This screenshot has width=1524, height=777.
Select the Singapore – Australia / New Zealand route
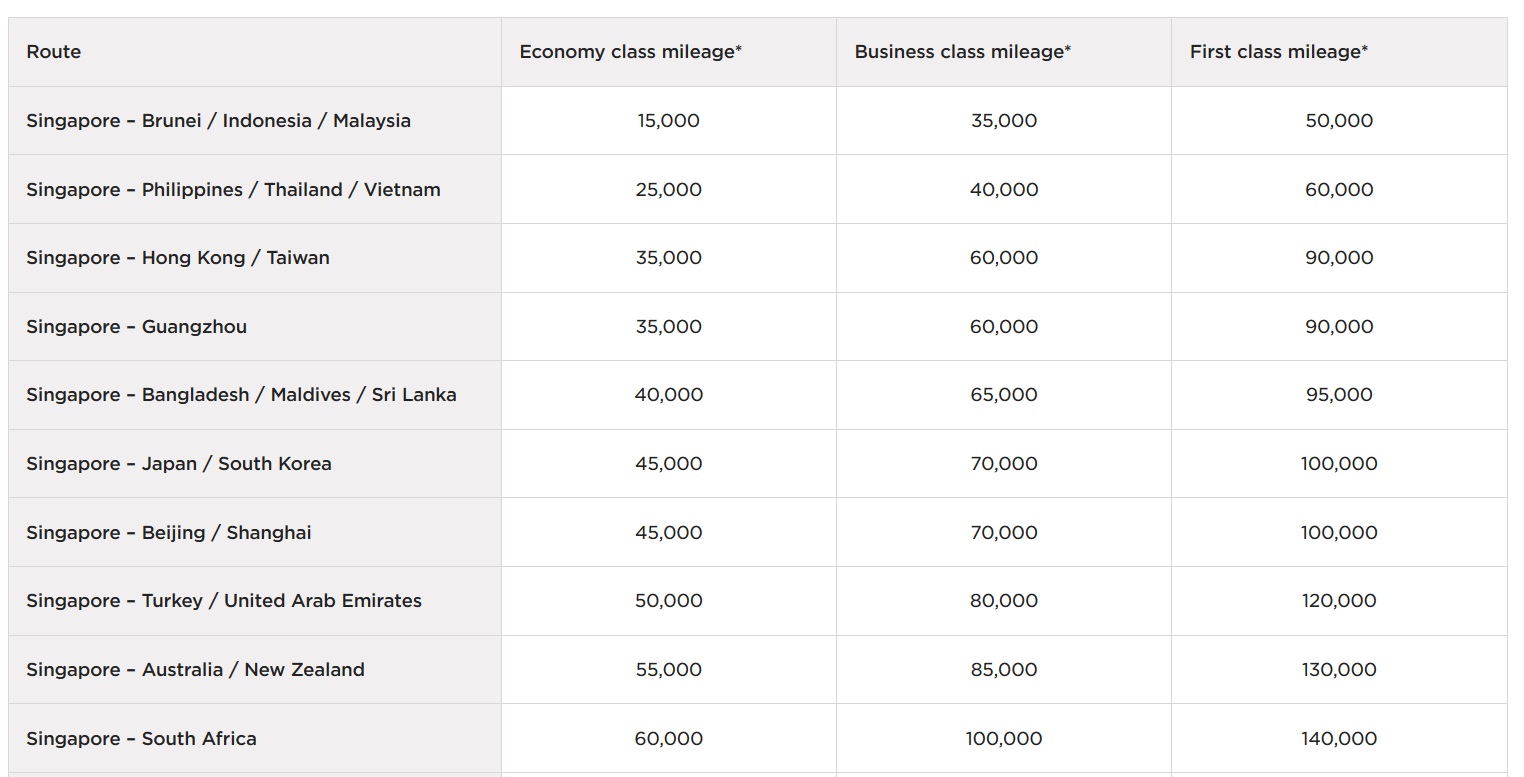pyautogui.click(x=195, y=670)
